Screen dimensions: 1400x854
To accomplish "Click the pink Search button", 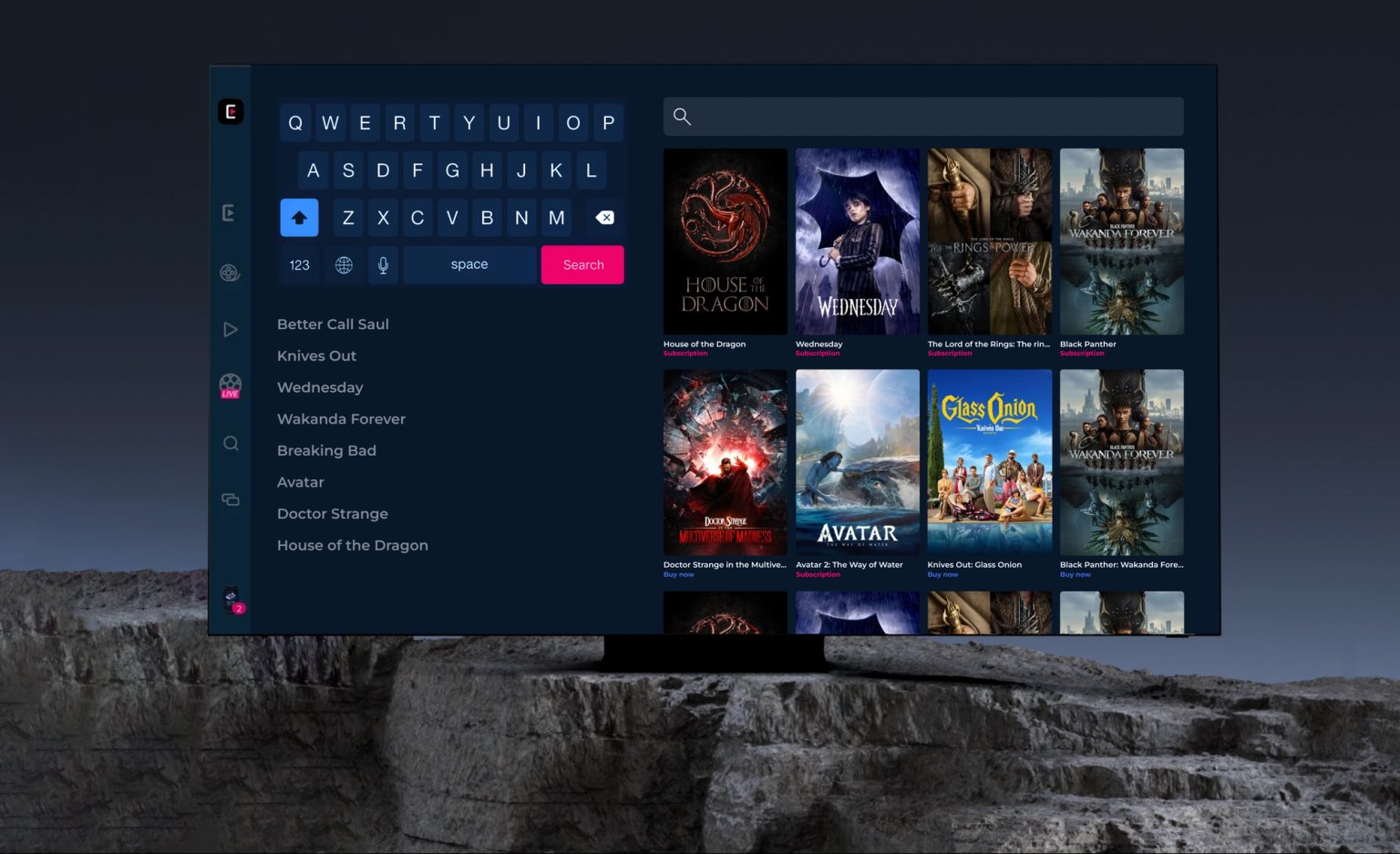I will [583, 265].
